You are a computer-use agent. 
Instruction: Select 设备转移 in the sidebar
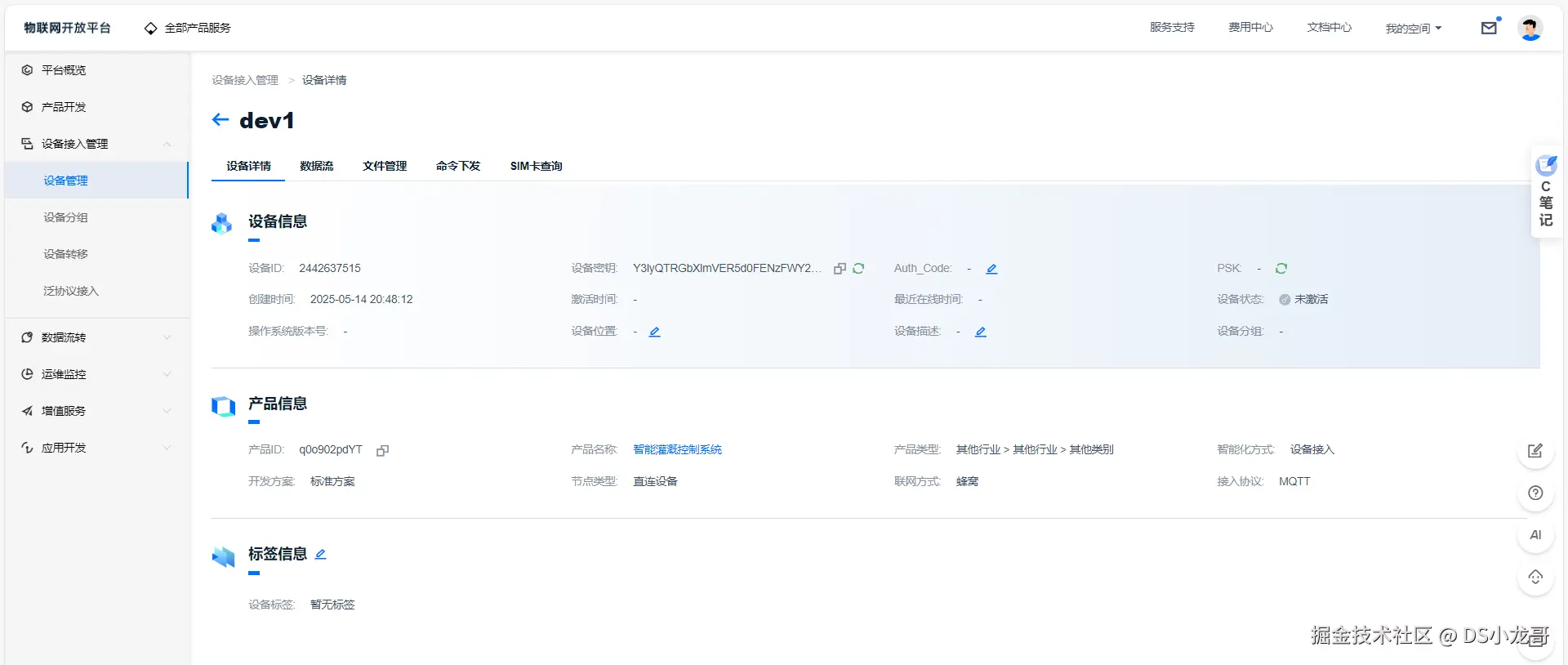pyautogui.click(x=96, y=254)
